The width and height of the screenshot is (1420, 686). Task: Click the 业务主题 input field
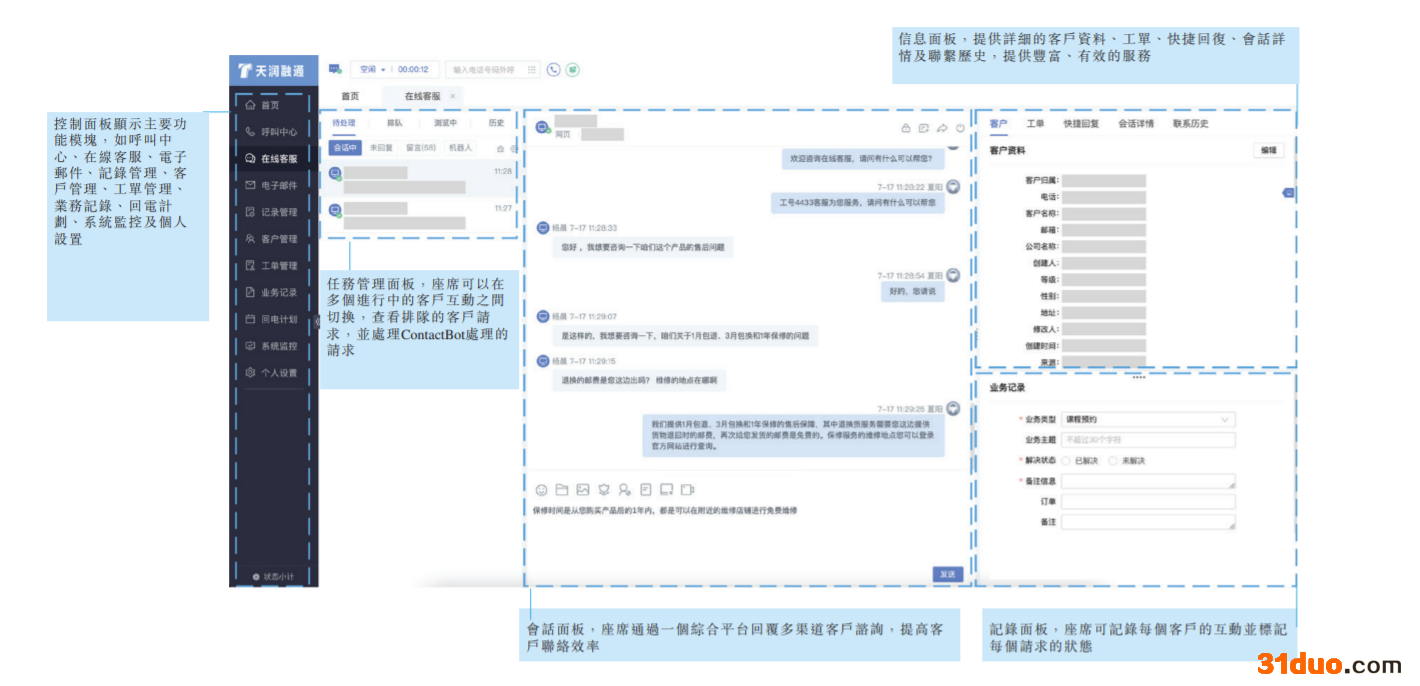coord(1148,440)
